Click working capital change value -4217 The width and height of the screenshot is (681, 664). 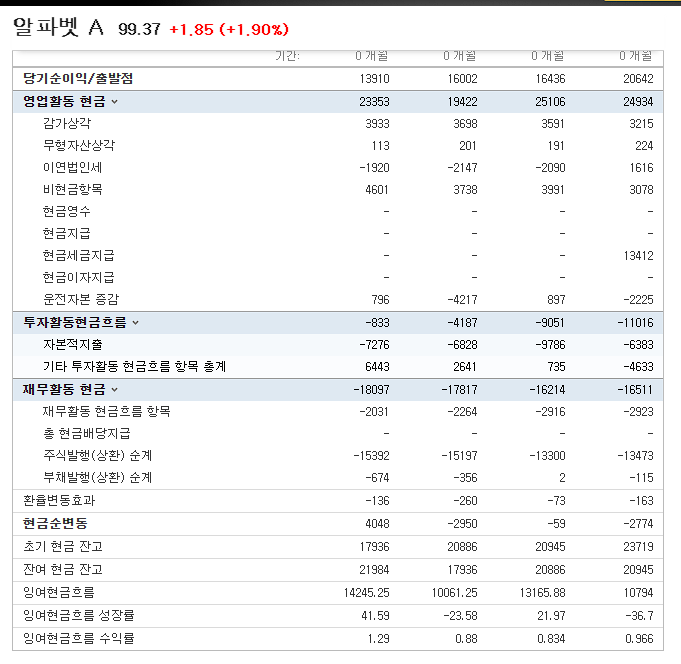point(463,300)
